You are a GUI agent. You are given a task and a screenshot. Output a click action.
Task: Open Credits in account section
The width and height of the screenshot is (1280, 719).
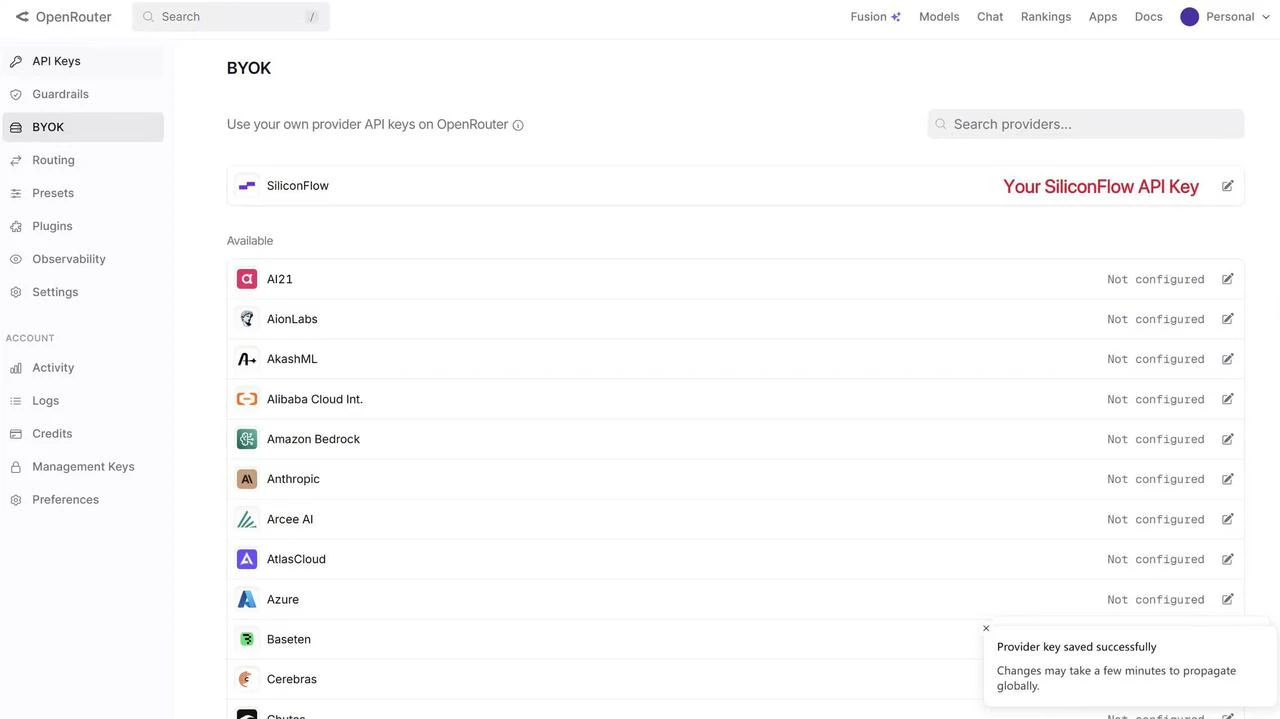(x=83, y=434)
